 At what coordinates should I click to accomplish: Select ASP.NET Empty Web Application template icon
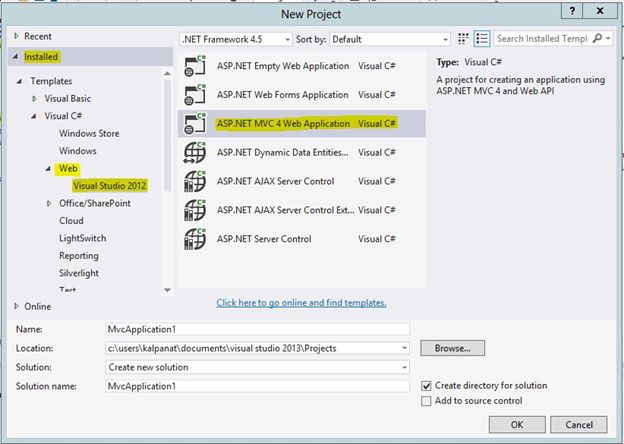tap(195, 66)
